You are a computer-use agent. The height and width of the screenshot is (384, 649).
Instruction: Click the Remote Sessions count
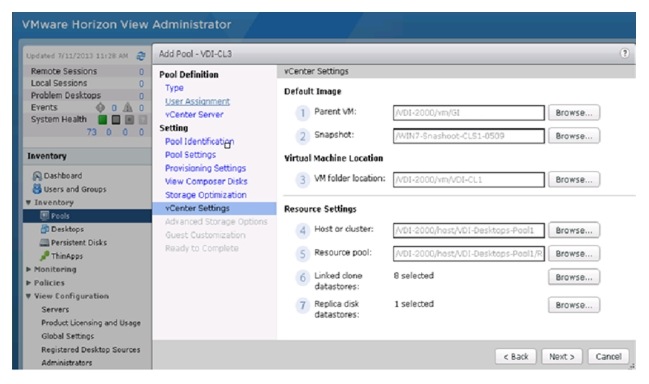pos(142,72)
